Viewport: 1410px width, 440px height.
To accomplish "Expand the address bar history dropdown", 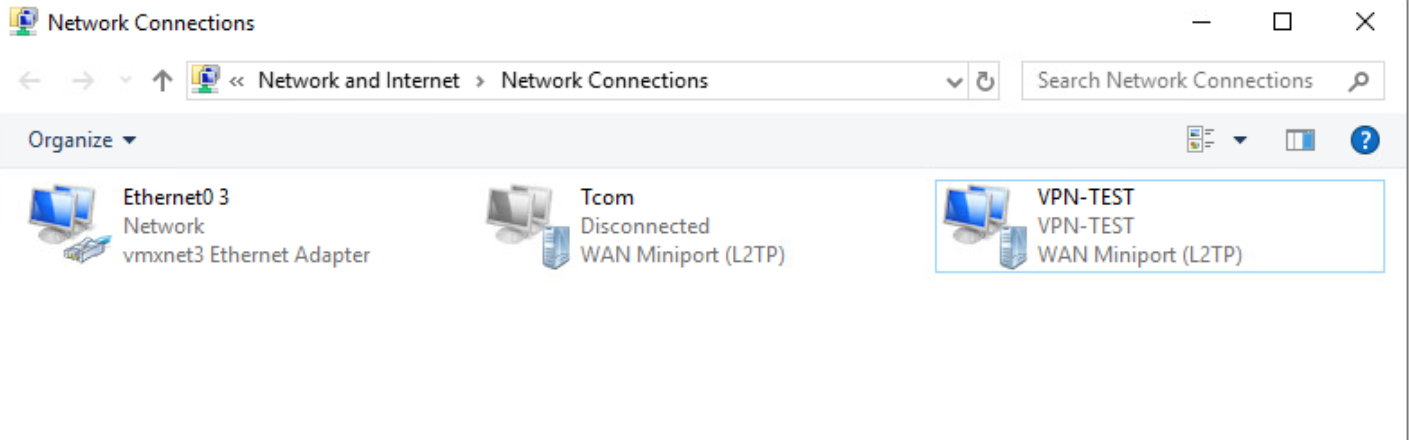I will [x=955, y=82].
